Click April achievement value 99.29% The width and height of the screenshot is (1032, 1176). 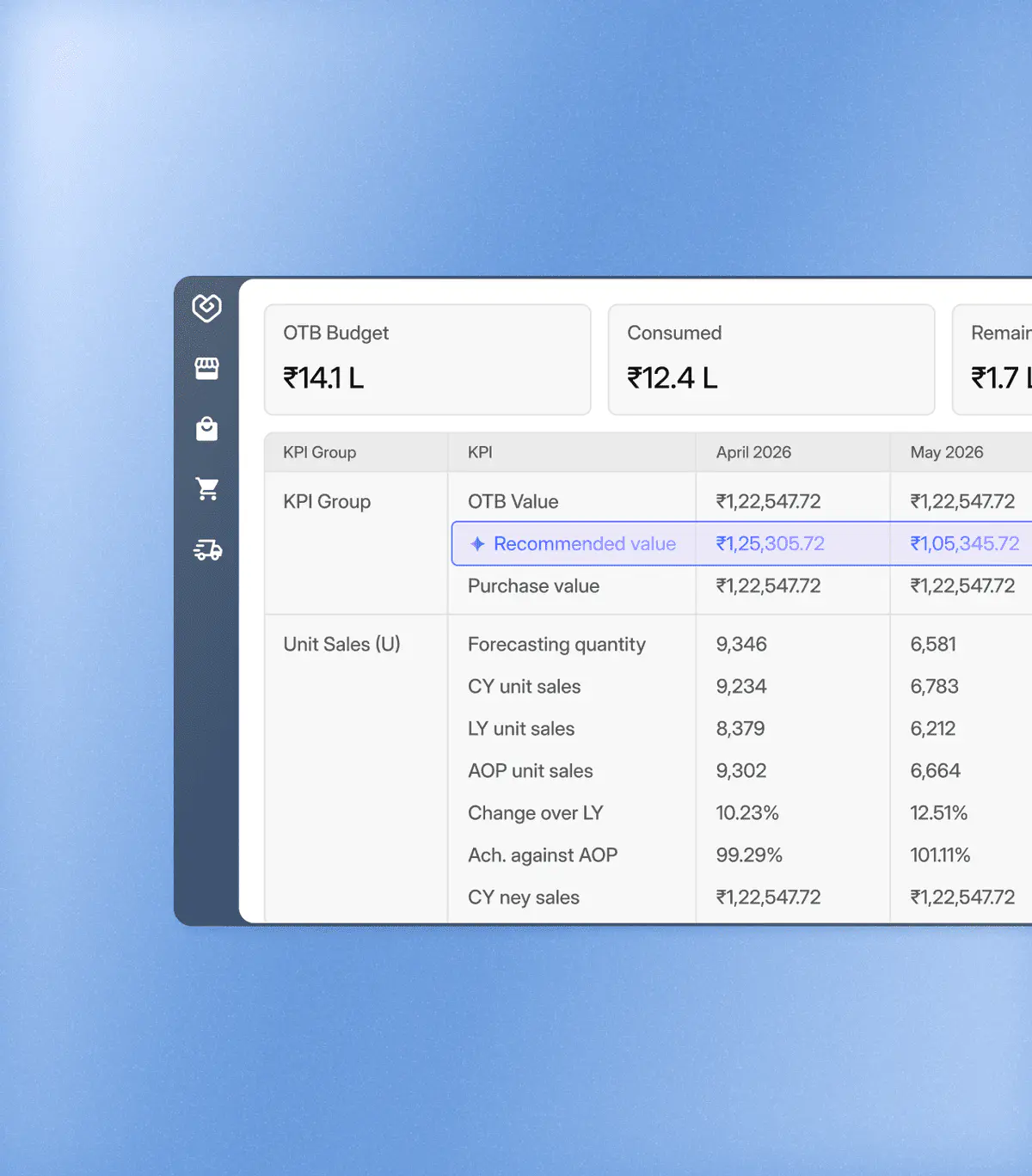coord(748,855)
